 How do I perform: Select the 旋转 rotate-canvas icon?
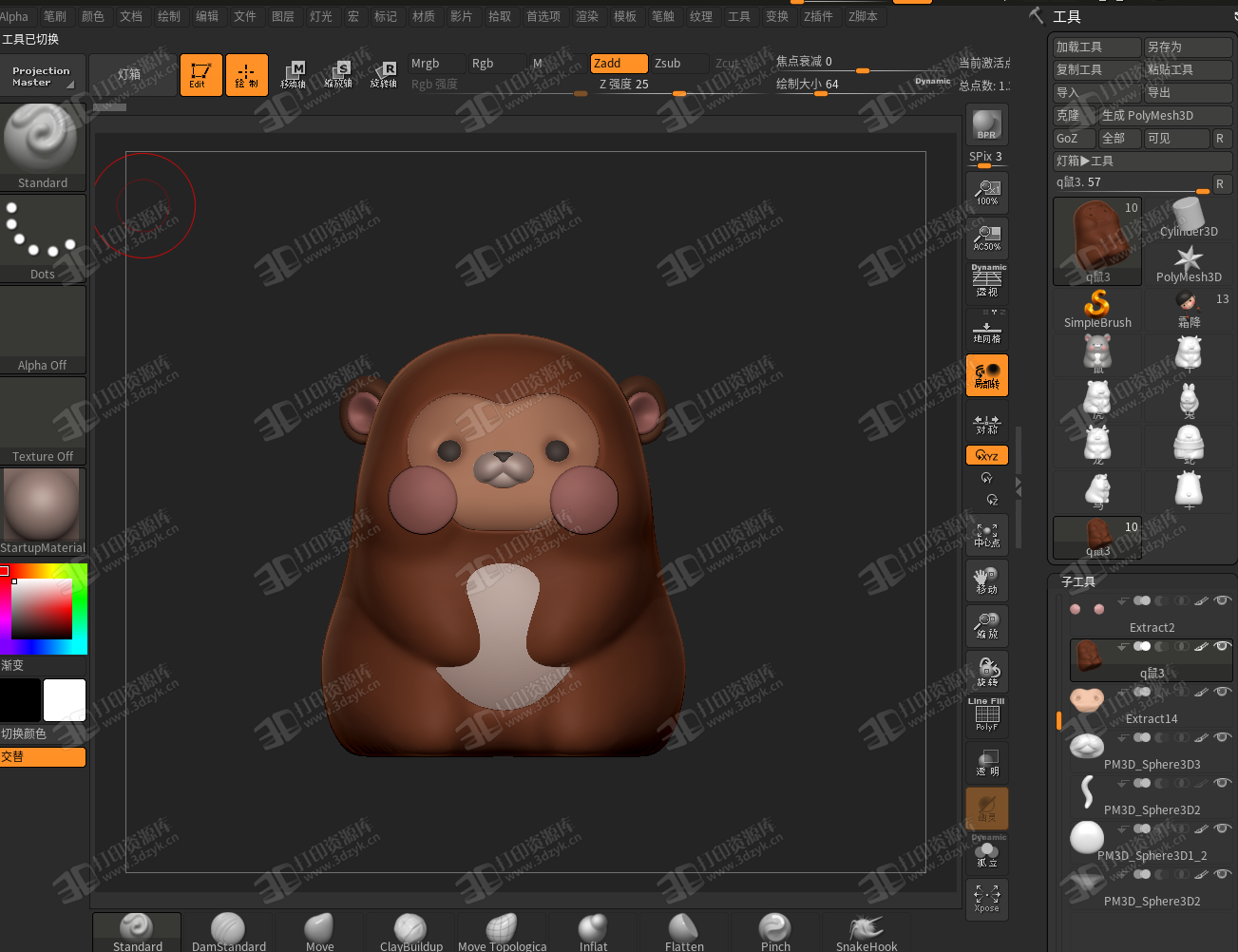(986, 672)
